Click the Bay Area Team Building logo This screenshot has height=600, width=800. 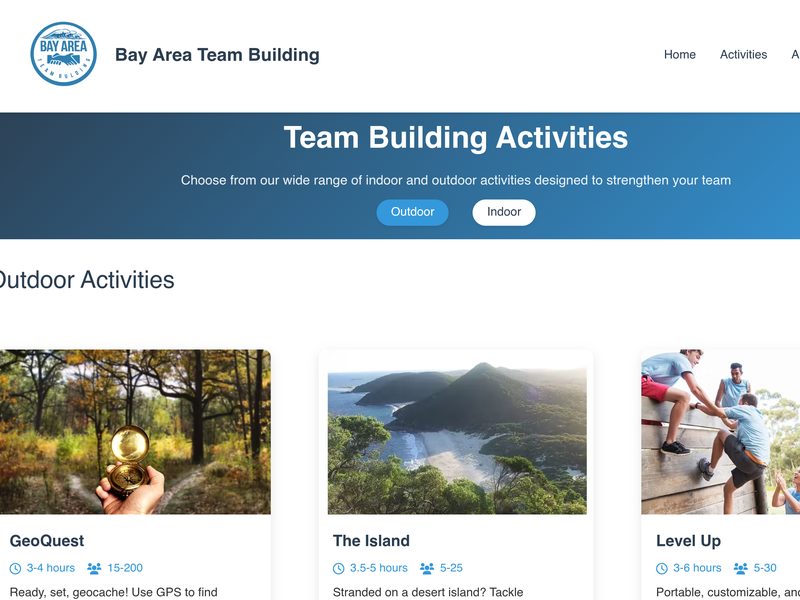coord(63,54)
